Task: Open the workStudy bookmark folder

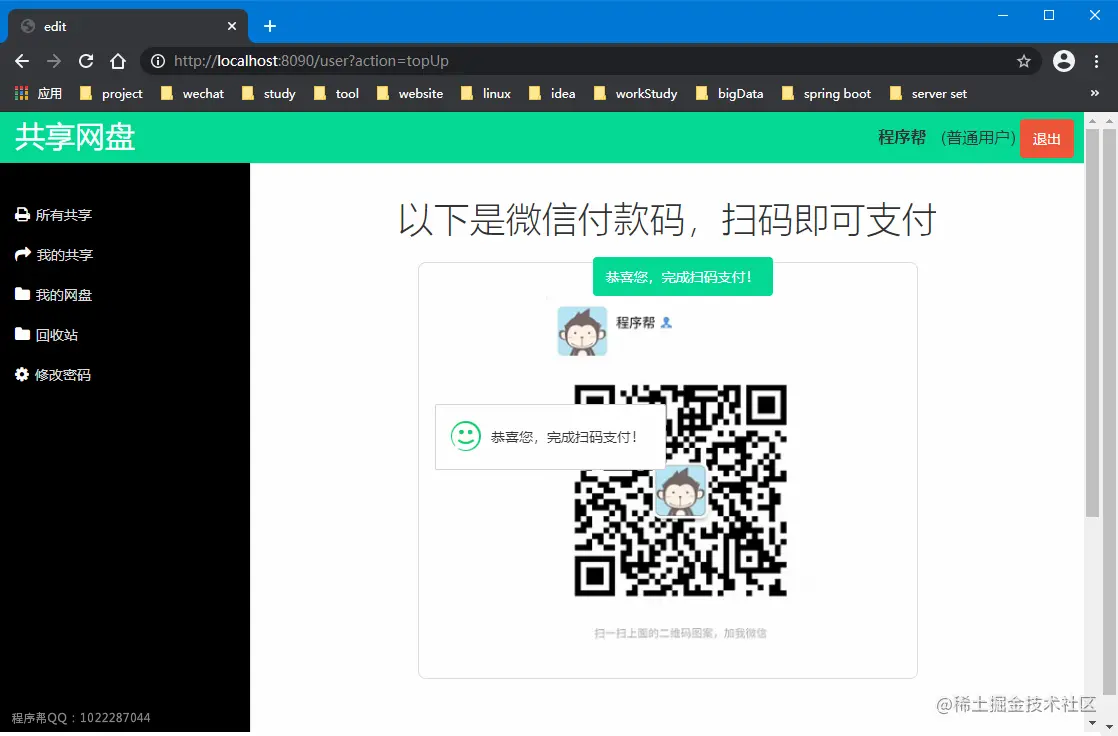Action: (635, 93)
